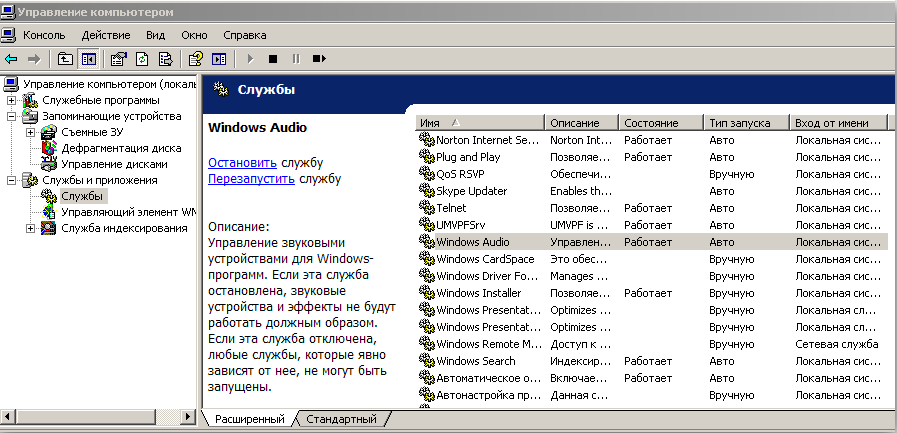Click the Plug and Play service gear icon
This screenshot has height=433, width=897.
coord(427,156)
